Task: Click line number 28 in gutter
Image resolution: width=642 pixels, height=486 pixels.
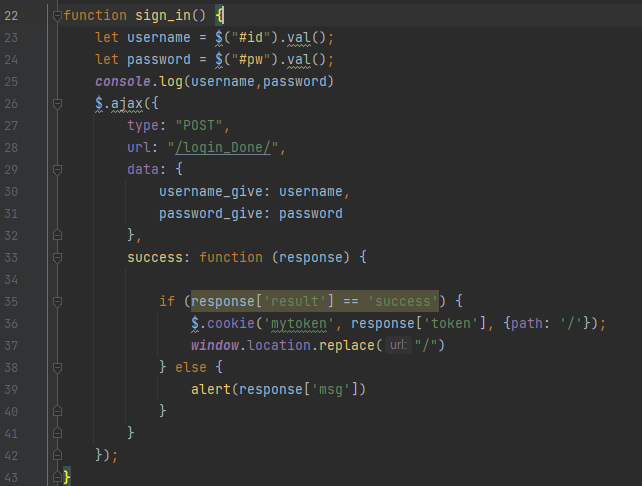Action: point(11,148)
